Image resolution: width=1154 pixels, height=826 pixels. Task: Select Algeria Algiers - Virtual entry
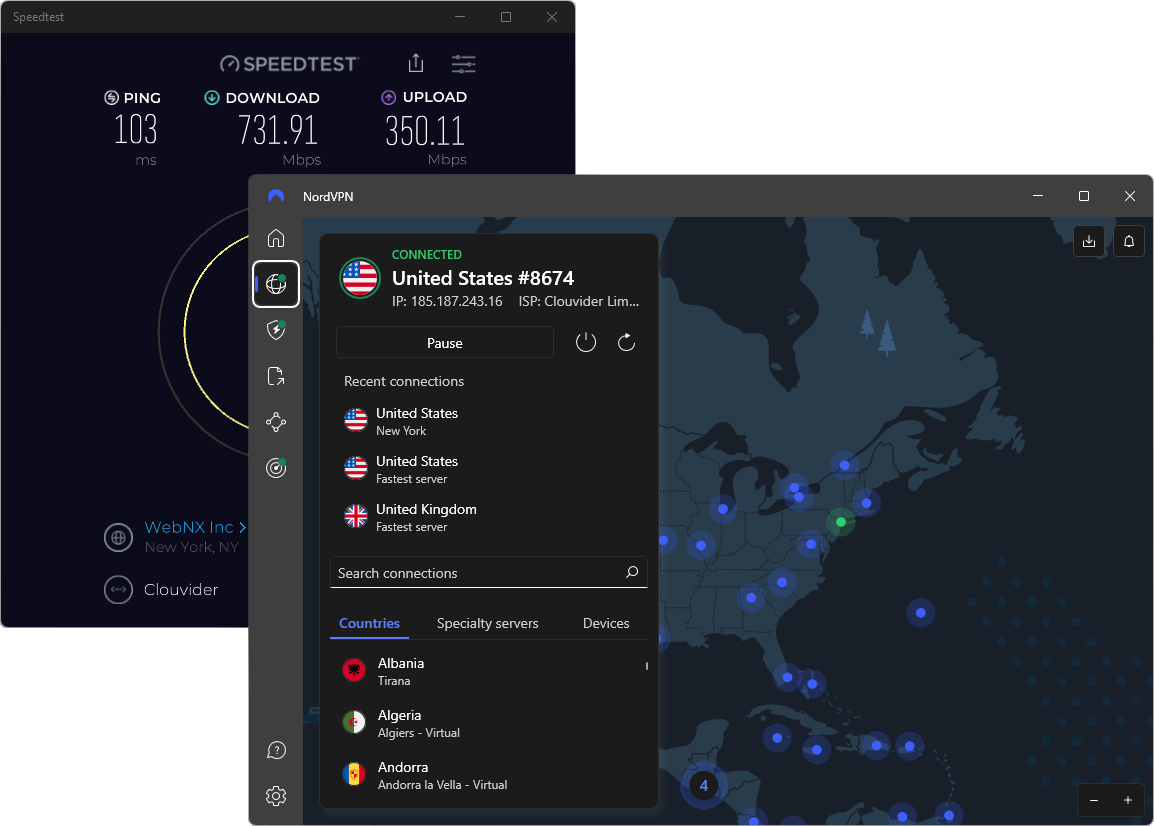pos(489,723)
